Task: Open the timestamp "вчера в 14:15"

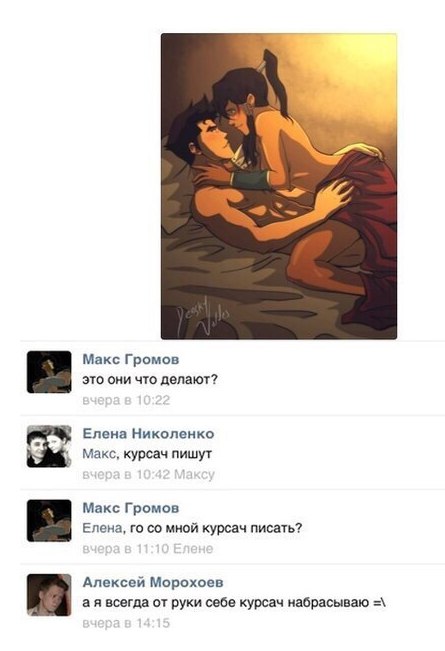Action: 126,623
